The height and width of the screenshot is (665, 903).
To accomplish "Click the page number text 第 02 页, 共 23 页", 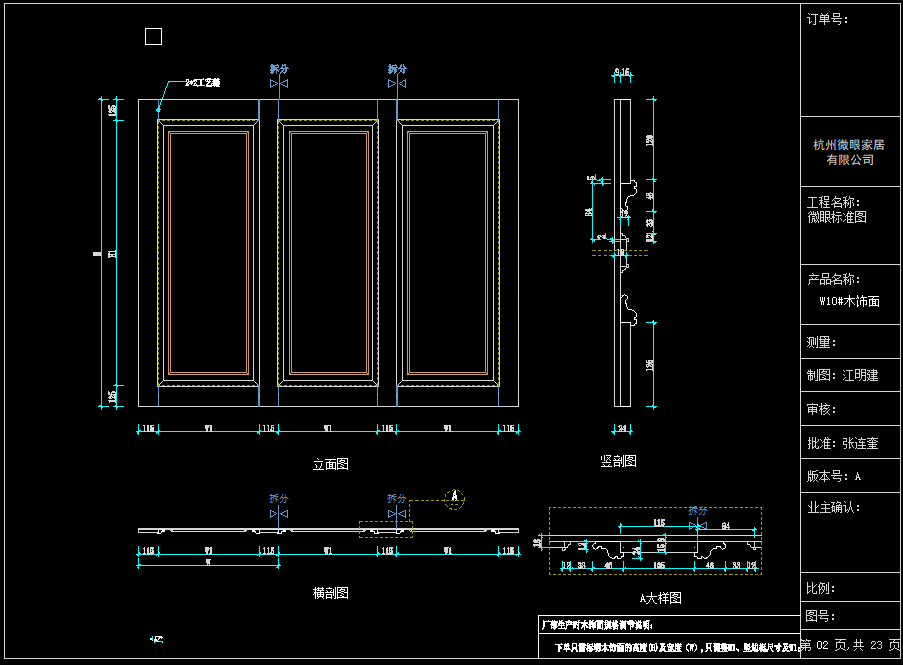I will point(851,646).
